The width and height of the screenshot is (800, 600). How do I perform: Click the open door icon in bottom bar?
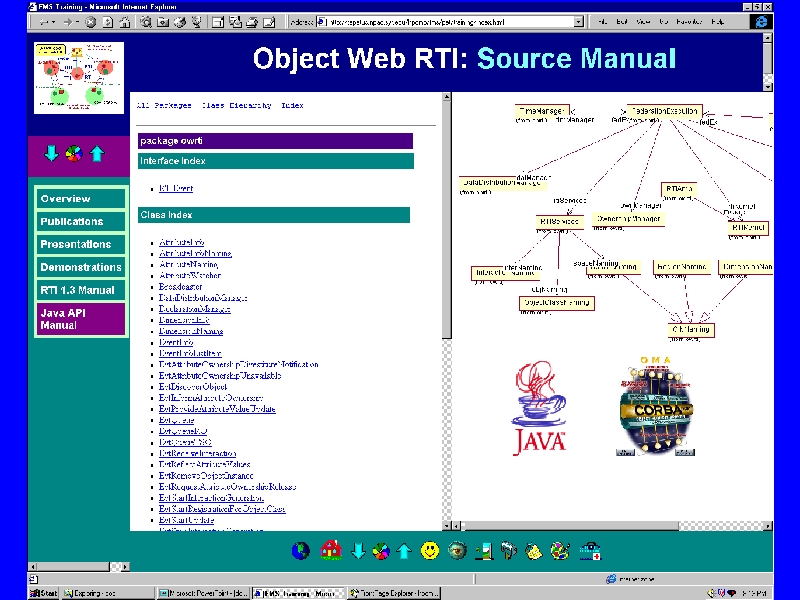483,551
